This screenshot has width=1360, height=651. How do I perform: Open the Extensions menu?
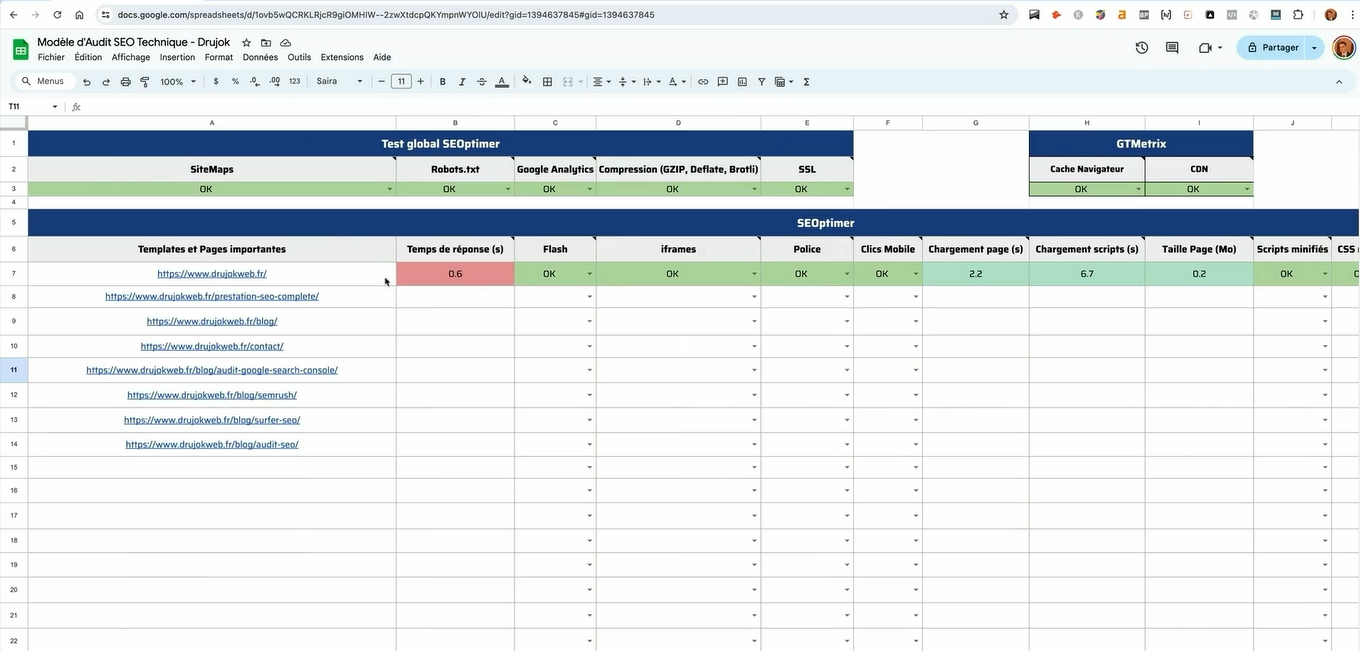point(342,58)
